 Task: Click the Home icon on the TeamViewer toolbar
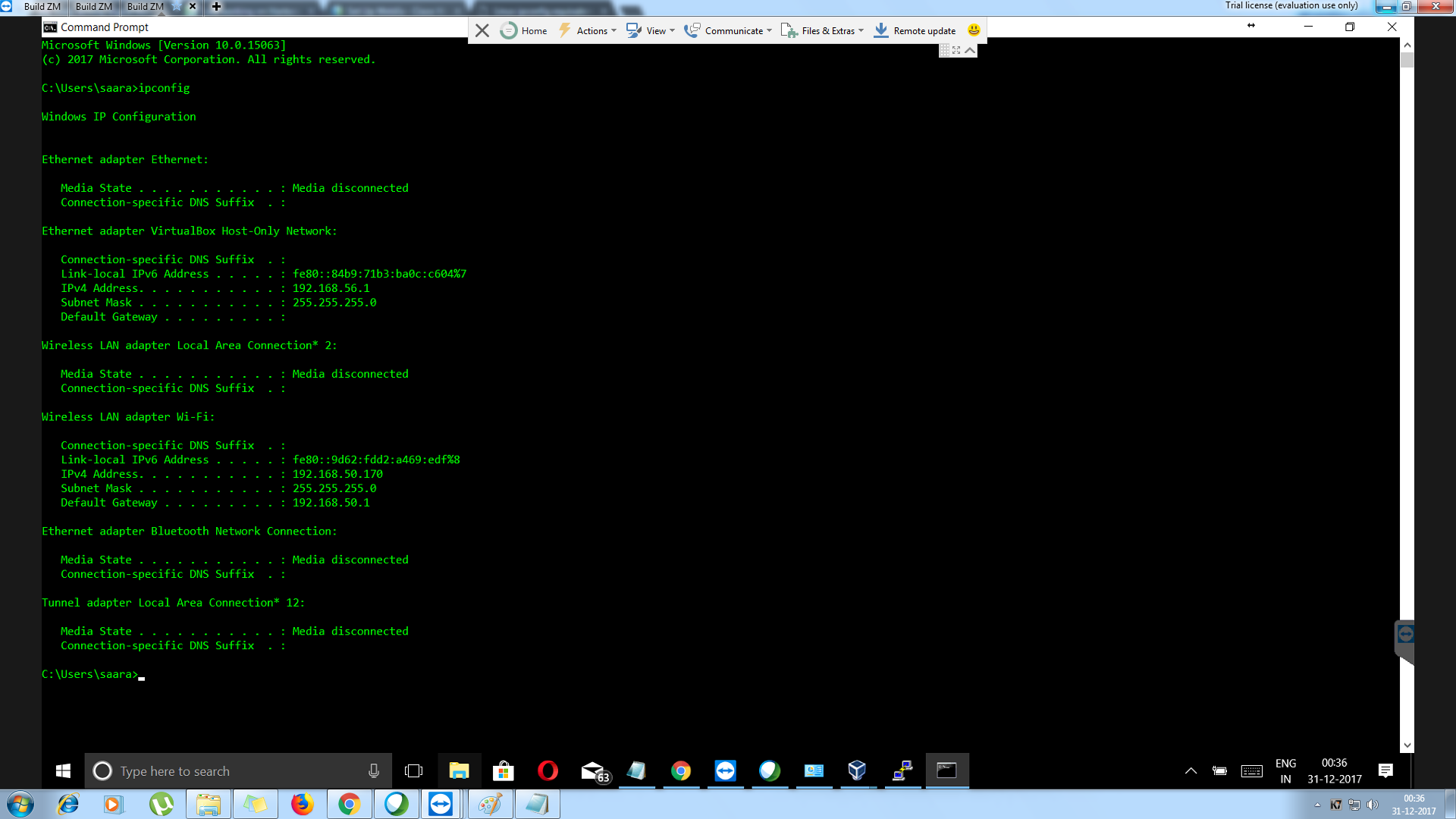coord(508,30)
